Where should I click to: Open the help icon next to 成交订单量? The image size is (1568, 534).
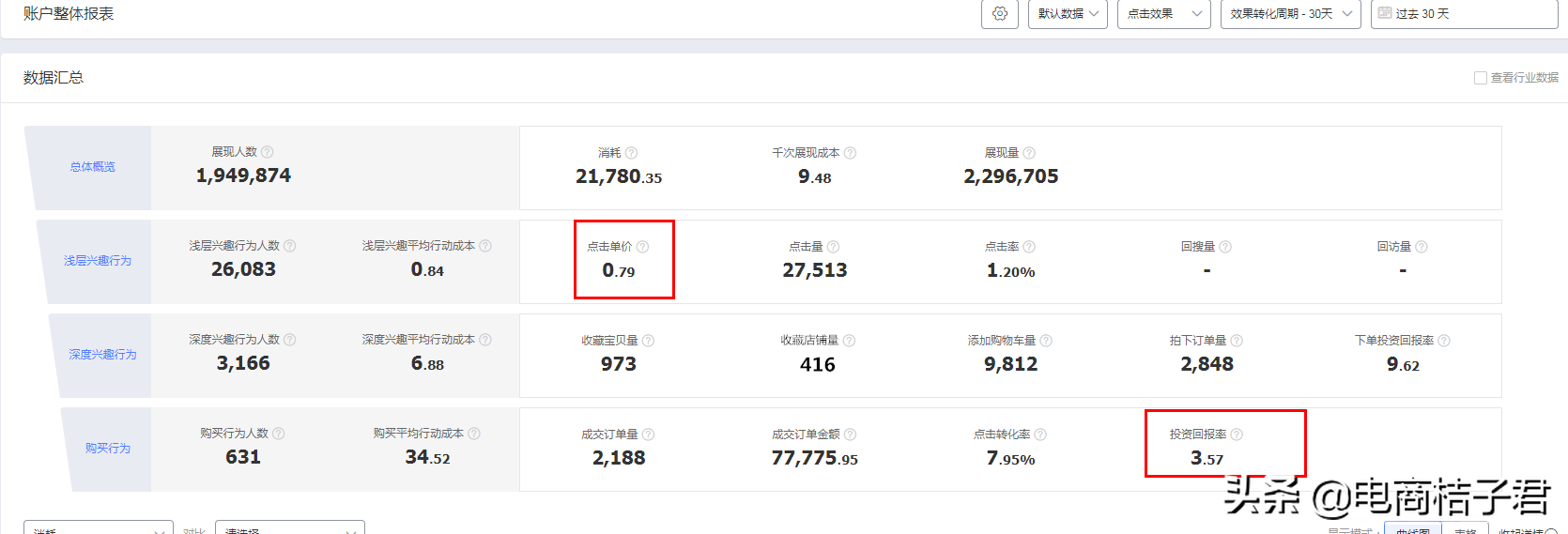point(648,435)
